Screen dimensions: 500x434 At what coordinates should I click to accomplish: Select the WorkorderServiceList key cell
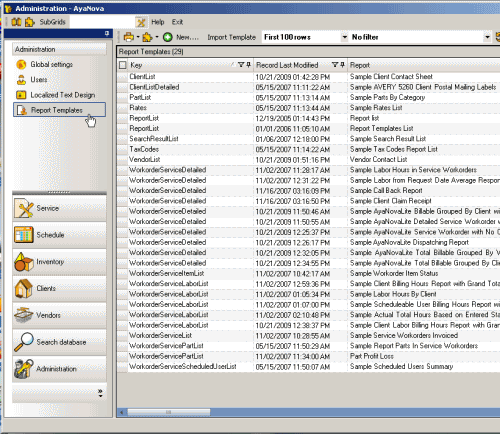coord(191,336)
